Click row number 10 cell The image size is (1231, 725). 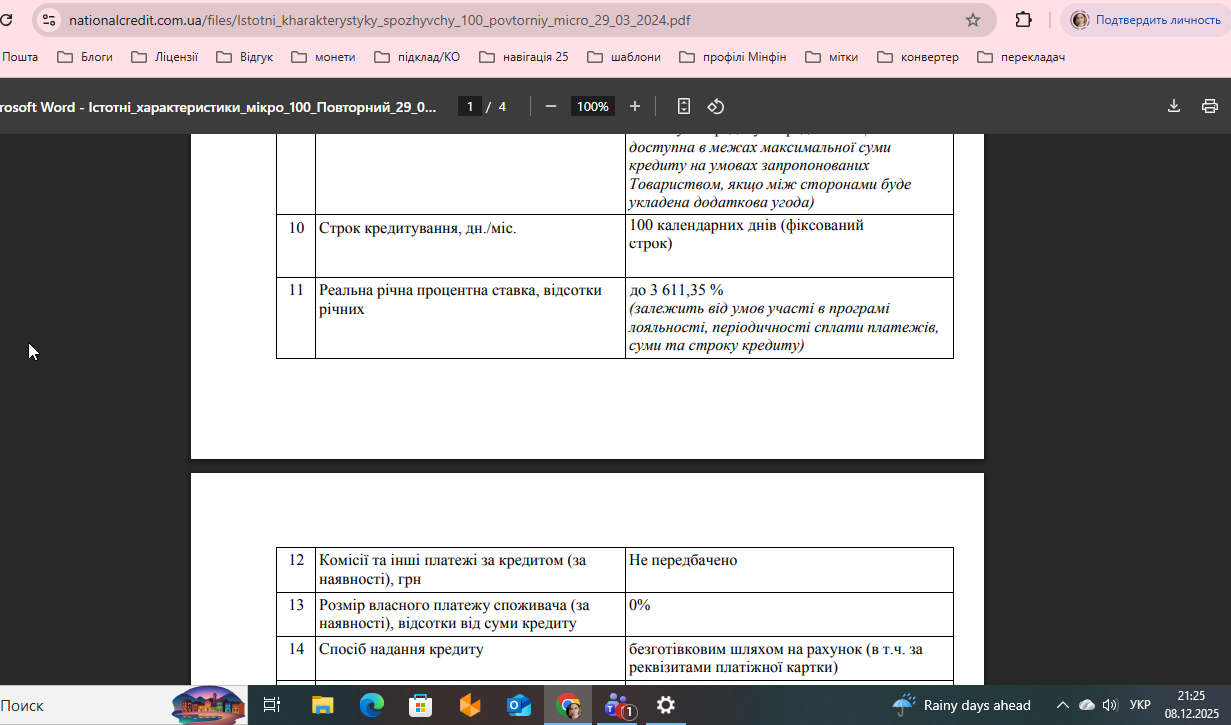click(296, 246)
